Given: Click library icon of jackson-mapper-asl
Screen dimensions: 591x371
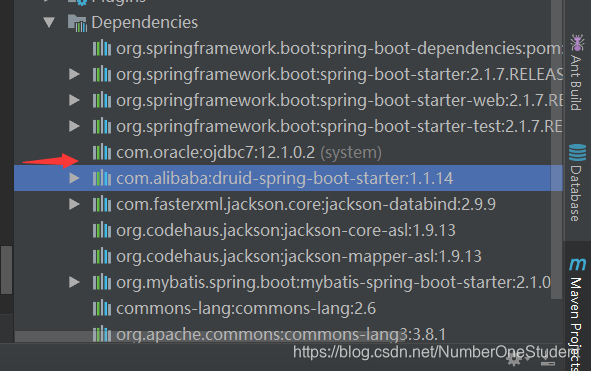Looking at the screenshot, I should 102,256.
